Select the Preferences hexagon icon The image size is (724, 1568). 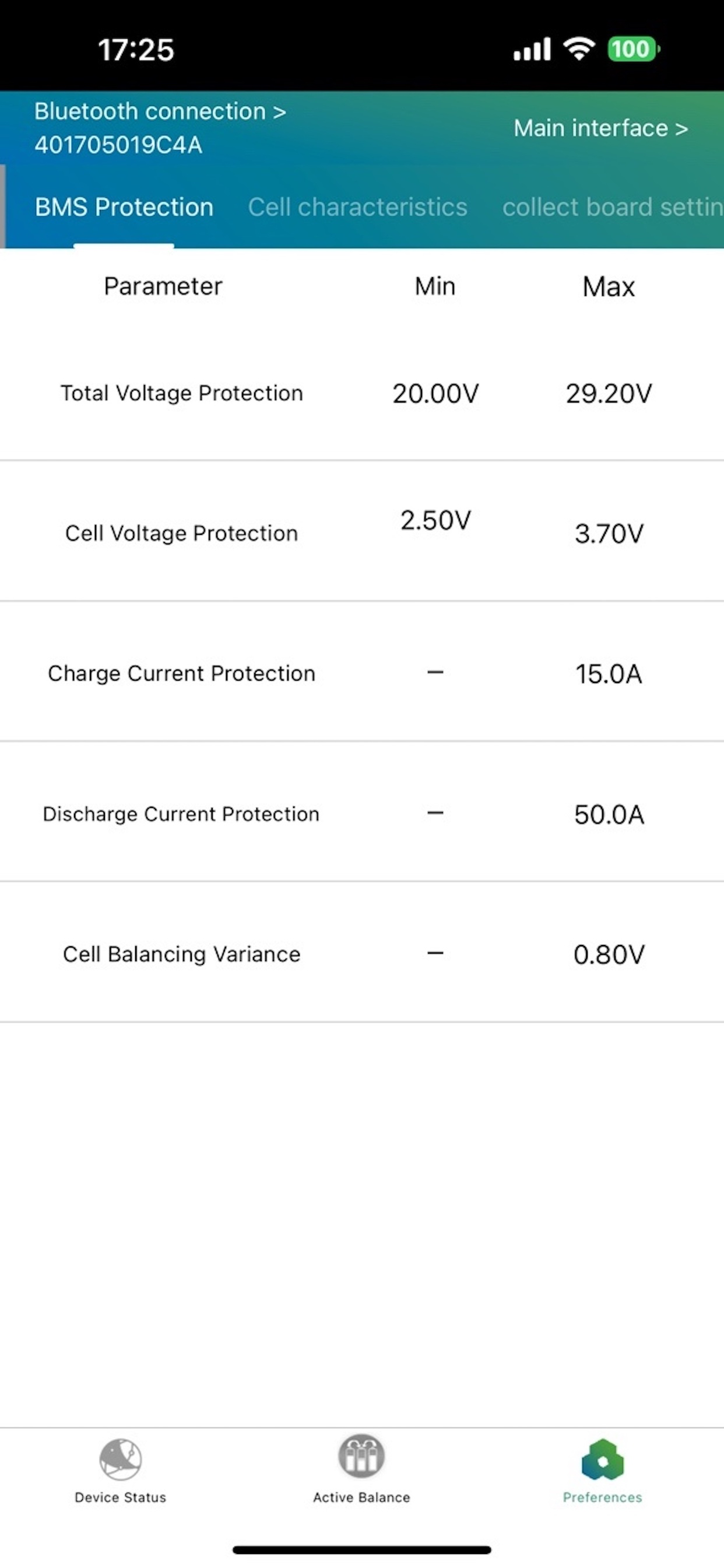click(x=602, y=1459)
